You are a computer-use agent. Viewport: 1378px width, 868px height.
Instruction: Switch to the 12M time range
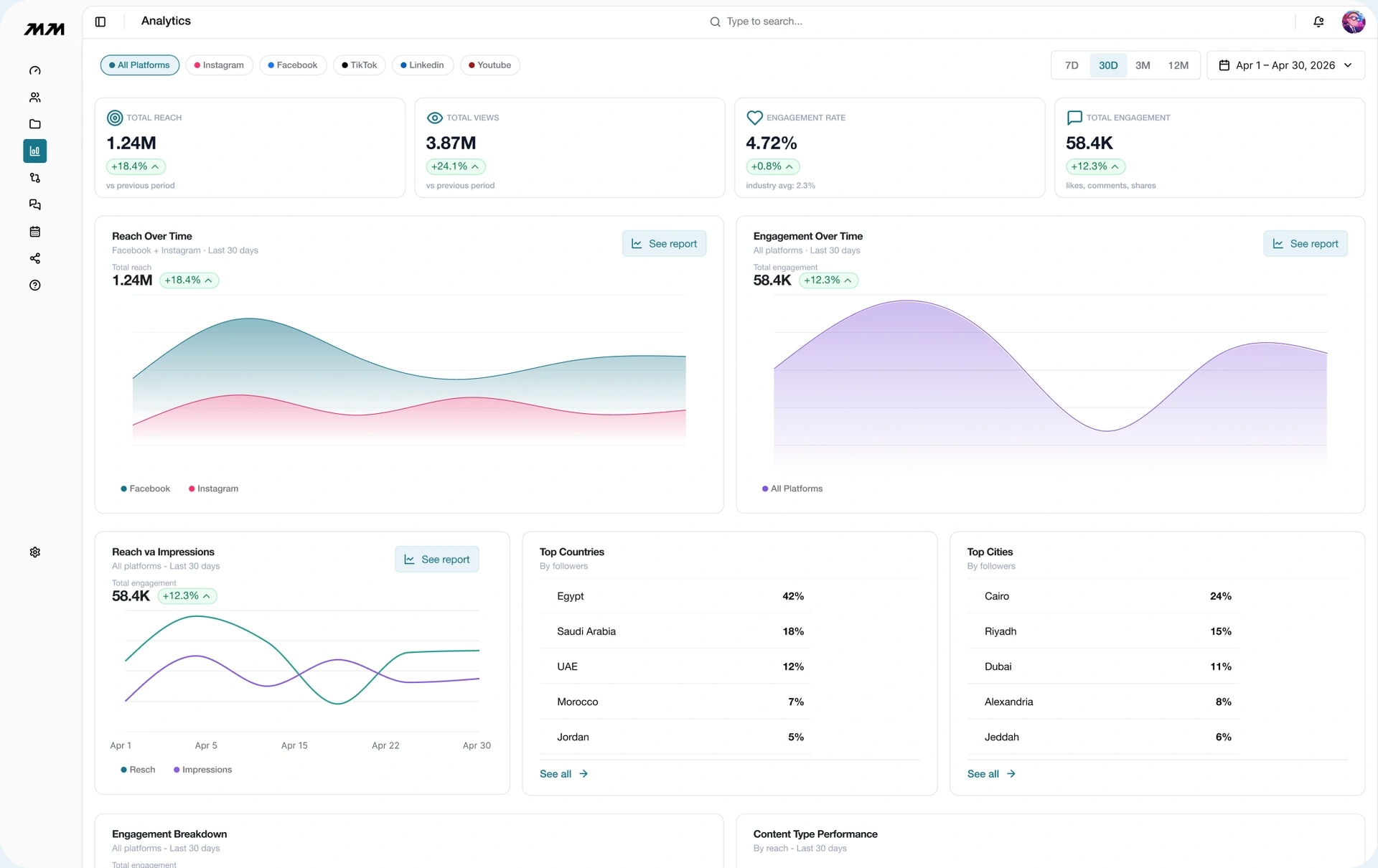click(1178, 65)
